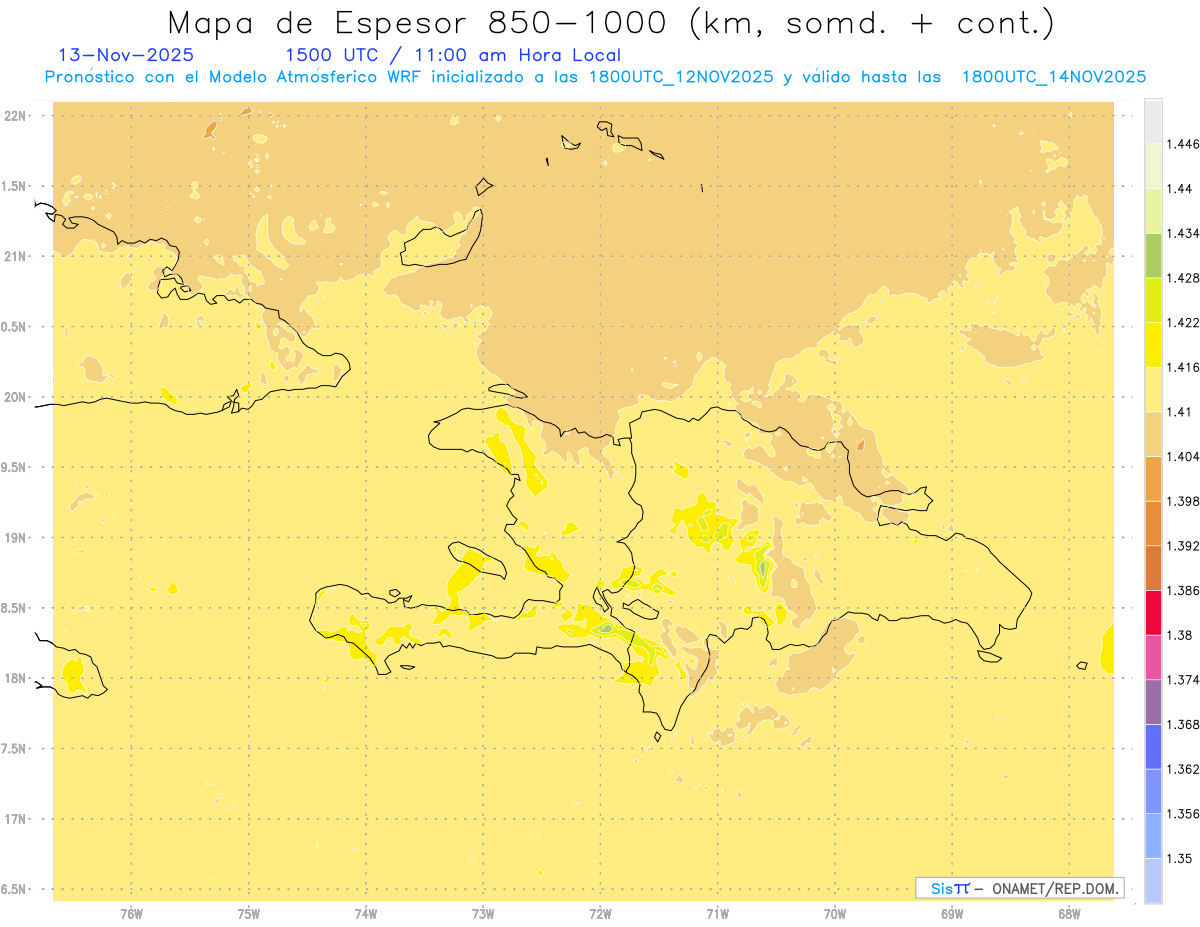1200x927 pixels.
Task: Pick the blue swatch between 1.368 and 1.362
Action: 1153,746
